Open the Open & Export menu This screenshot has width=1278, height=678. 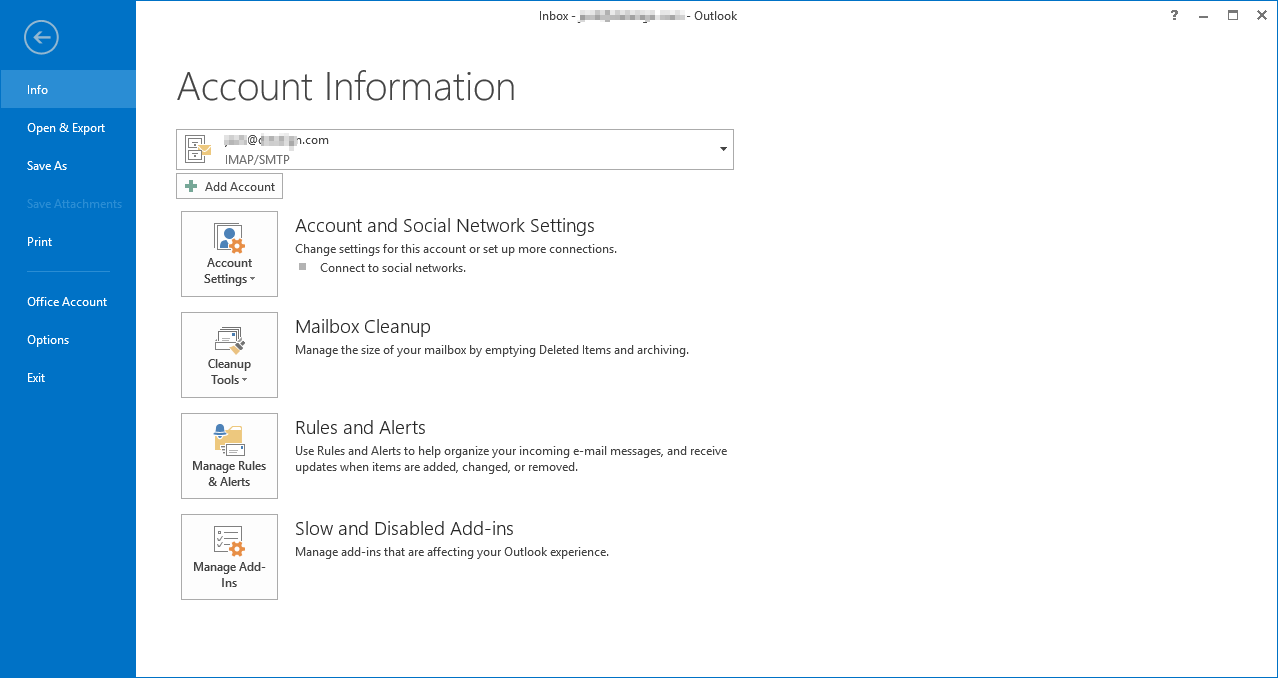[68, 127]
